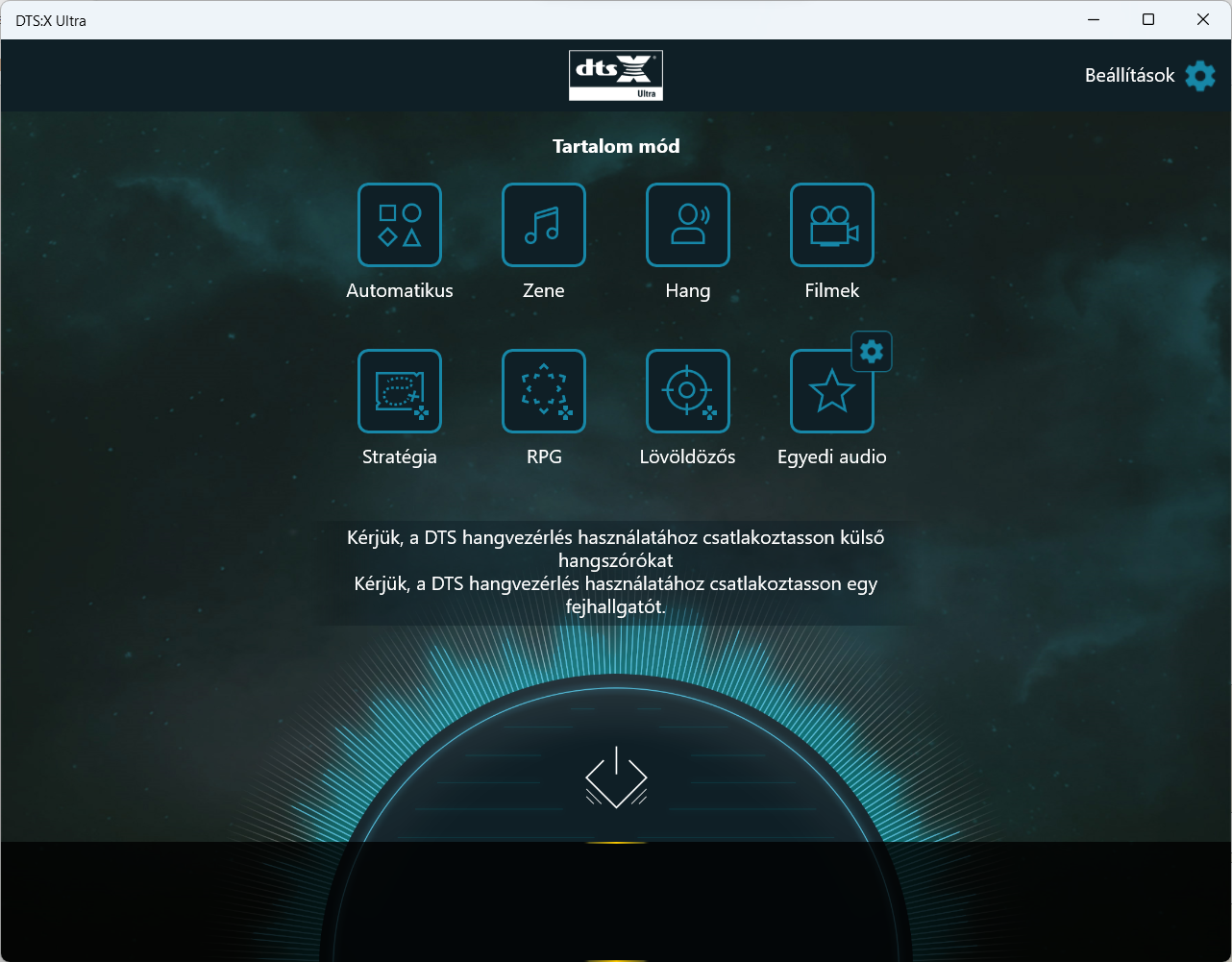Click the Egyedi audio label
The width and height of the screenshot is (1232, 962).
[x=832, y=457]
